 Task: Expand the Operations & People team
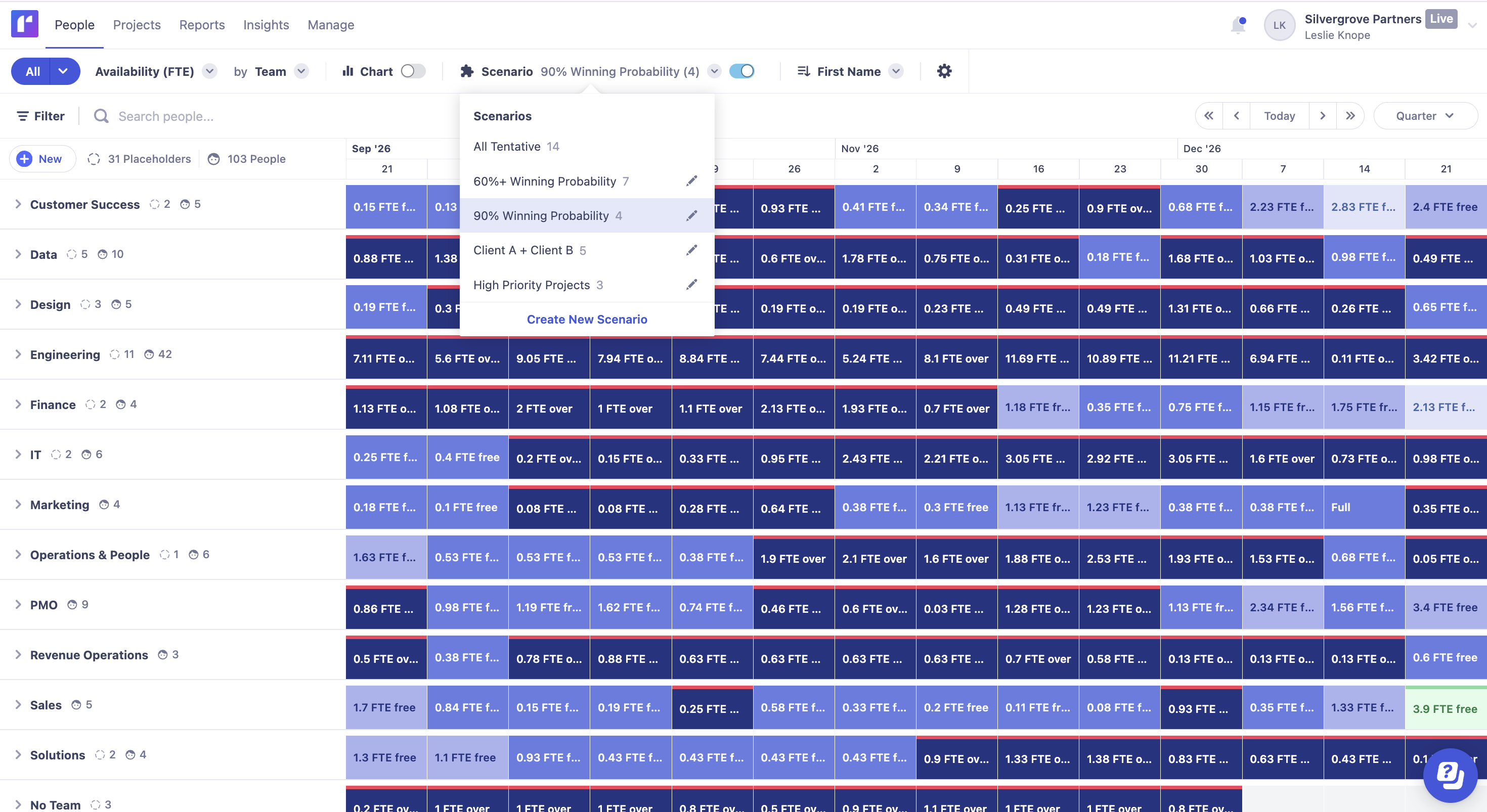[18, 555]
